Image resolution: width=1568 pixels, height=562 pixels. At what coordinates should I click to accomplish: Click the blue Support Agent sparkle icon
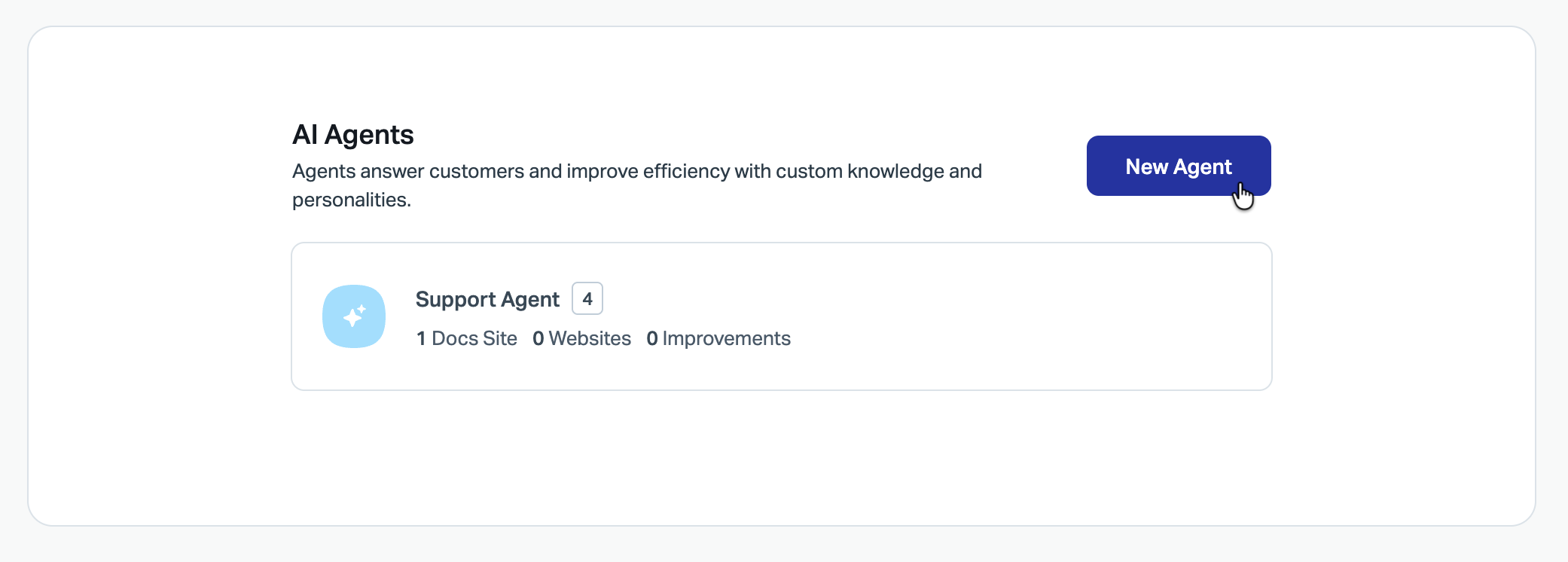(354, 316)
